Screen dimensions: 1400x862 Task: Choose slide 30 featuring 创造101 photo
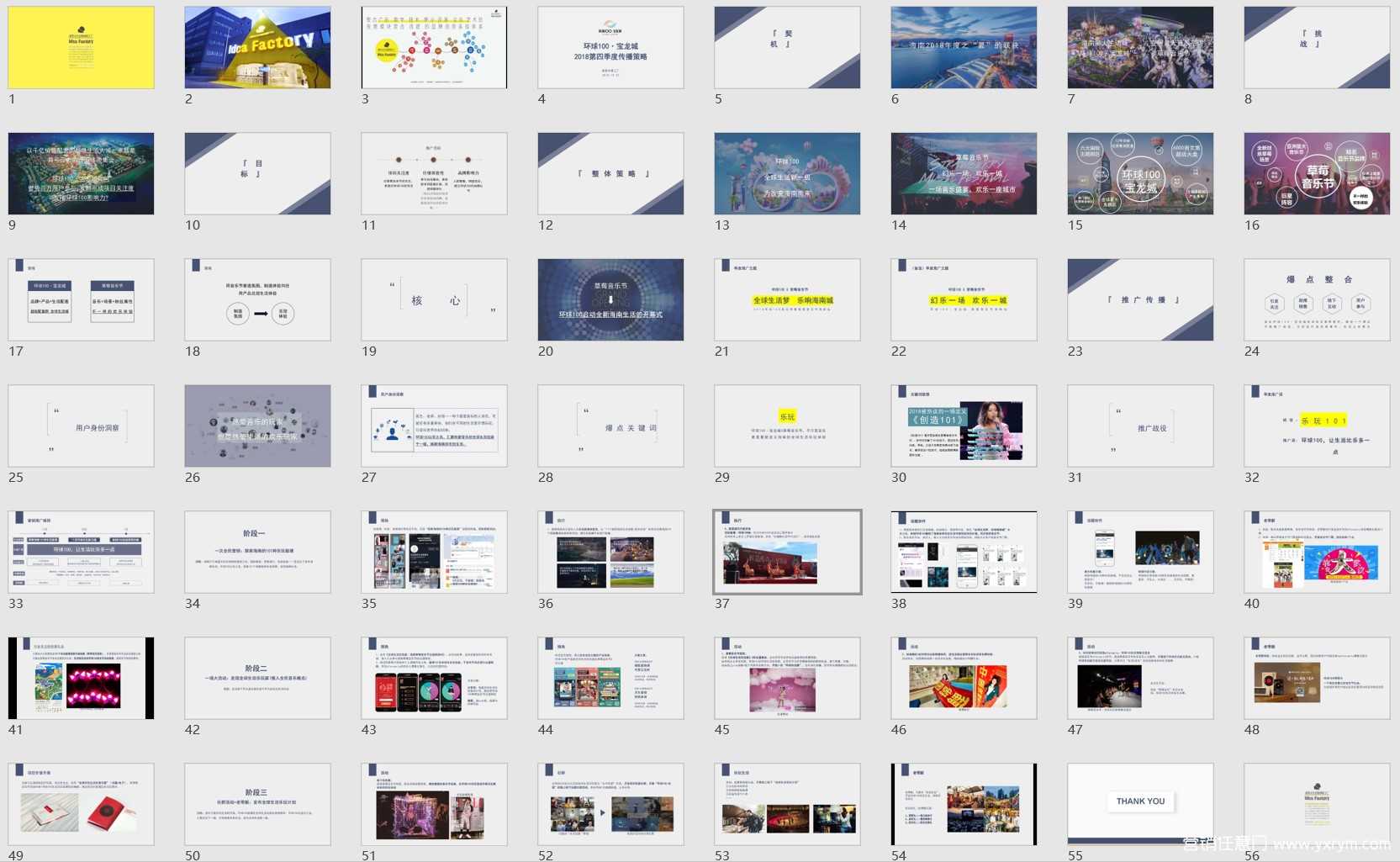coord(964,426)
